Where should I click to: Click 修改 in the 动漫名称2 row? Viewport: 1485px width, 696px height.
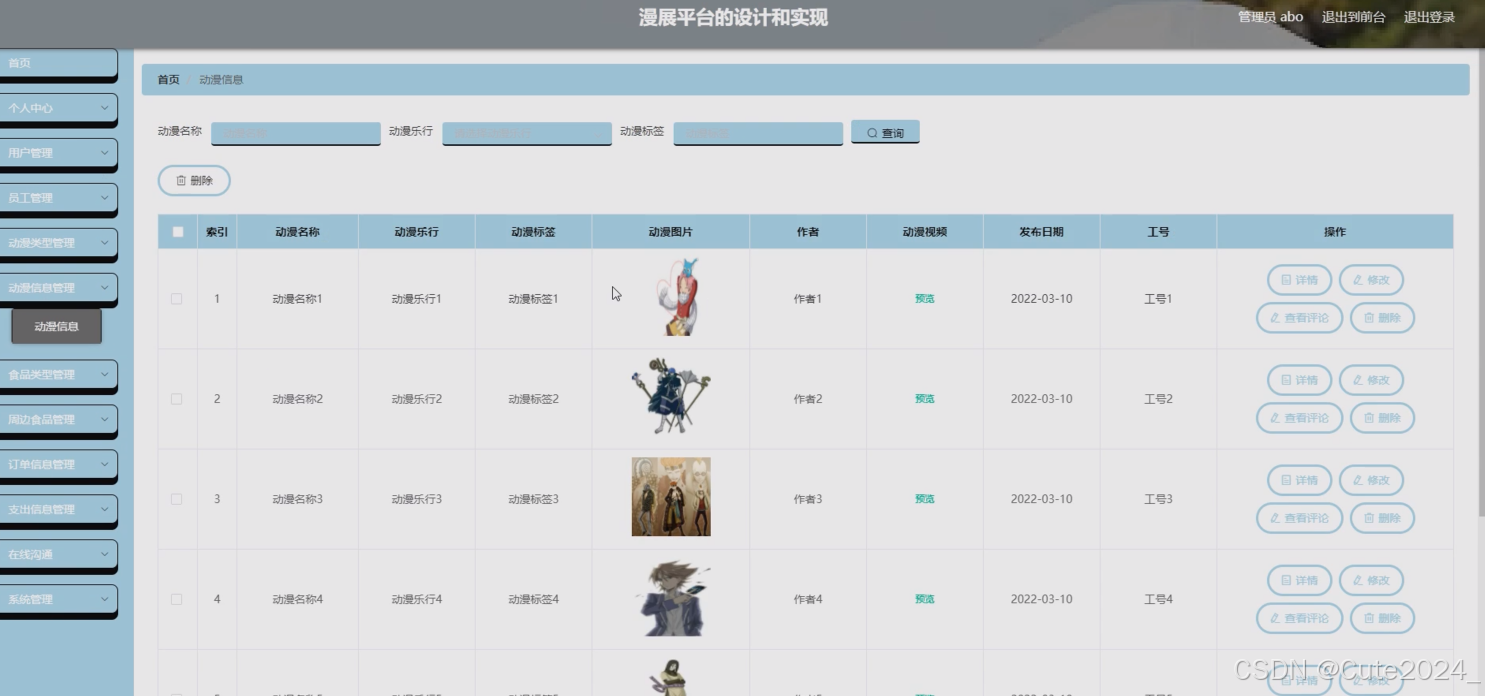click(x=1371, y=380)
